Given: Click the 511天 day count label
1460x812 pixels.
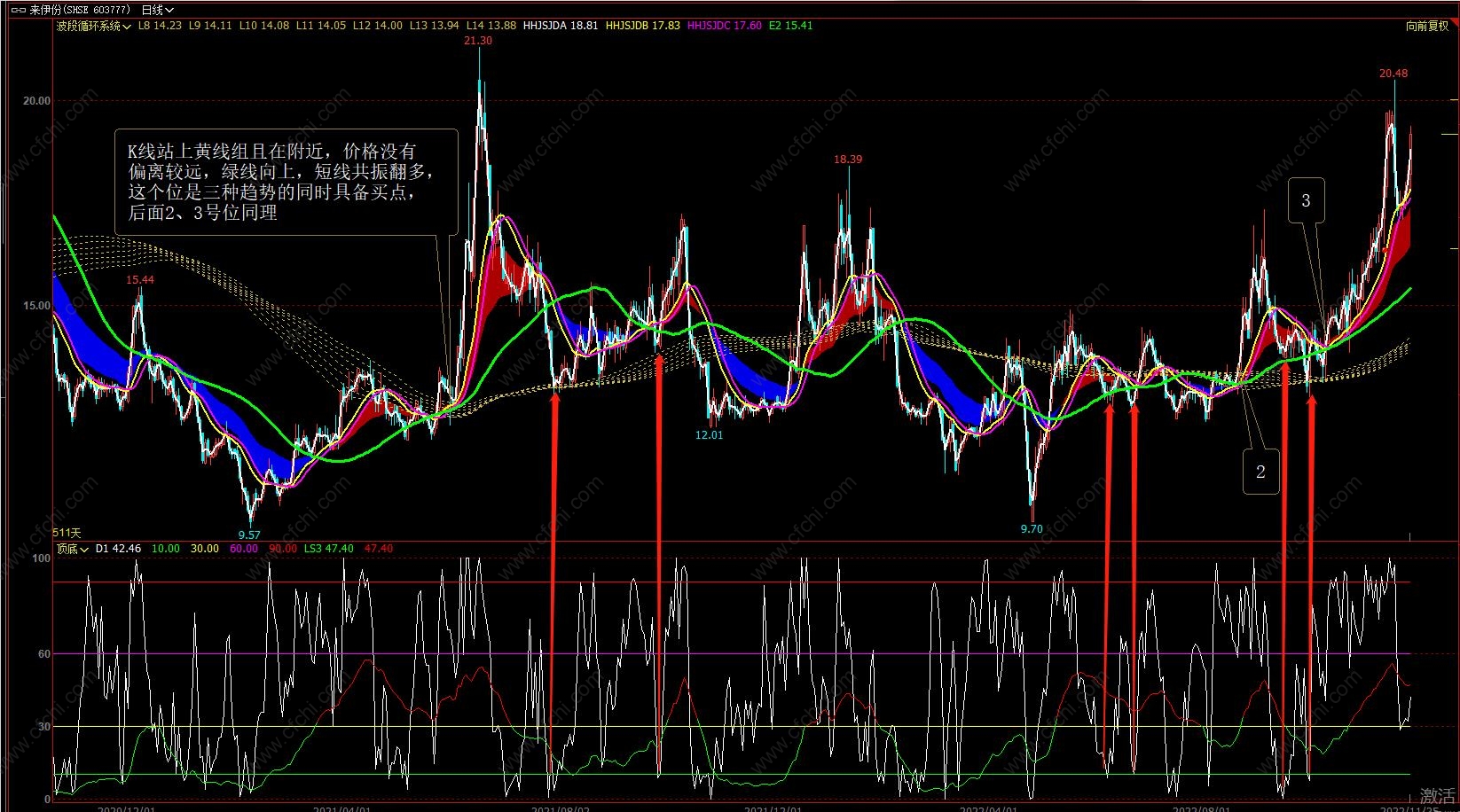Looking at the screenshot, I should [67, 533].
